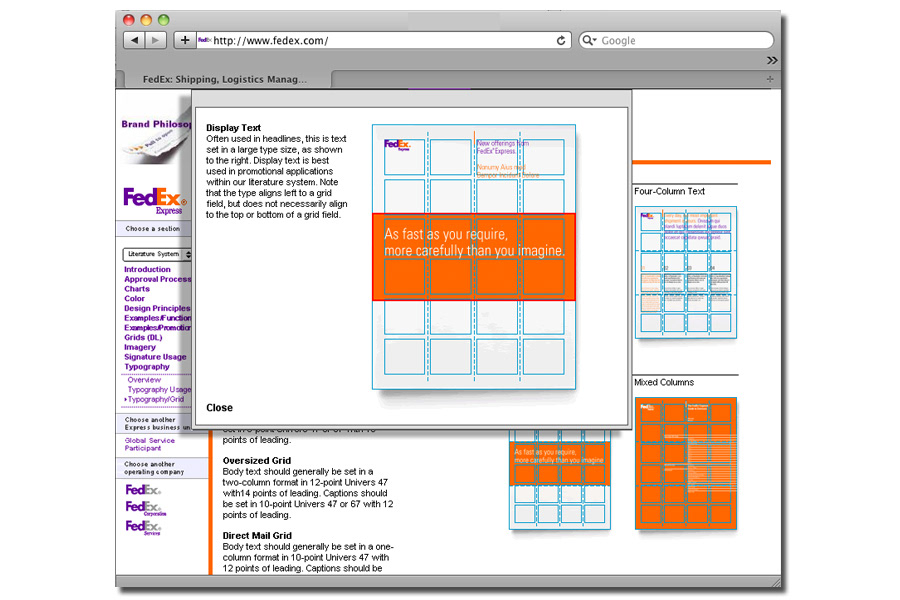This screenshot has height=600, width=900.
Task: Open the Literature System dropdown
Action: click(x=157, y=254)
